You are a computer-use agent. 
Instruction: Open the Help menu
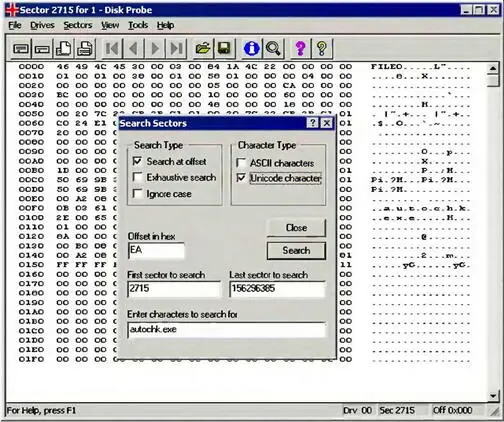point(165,25)
